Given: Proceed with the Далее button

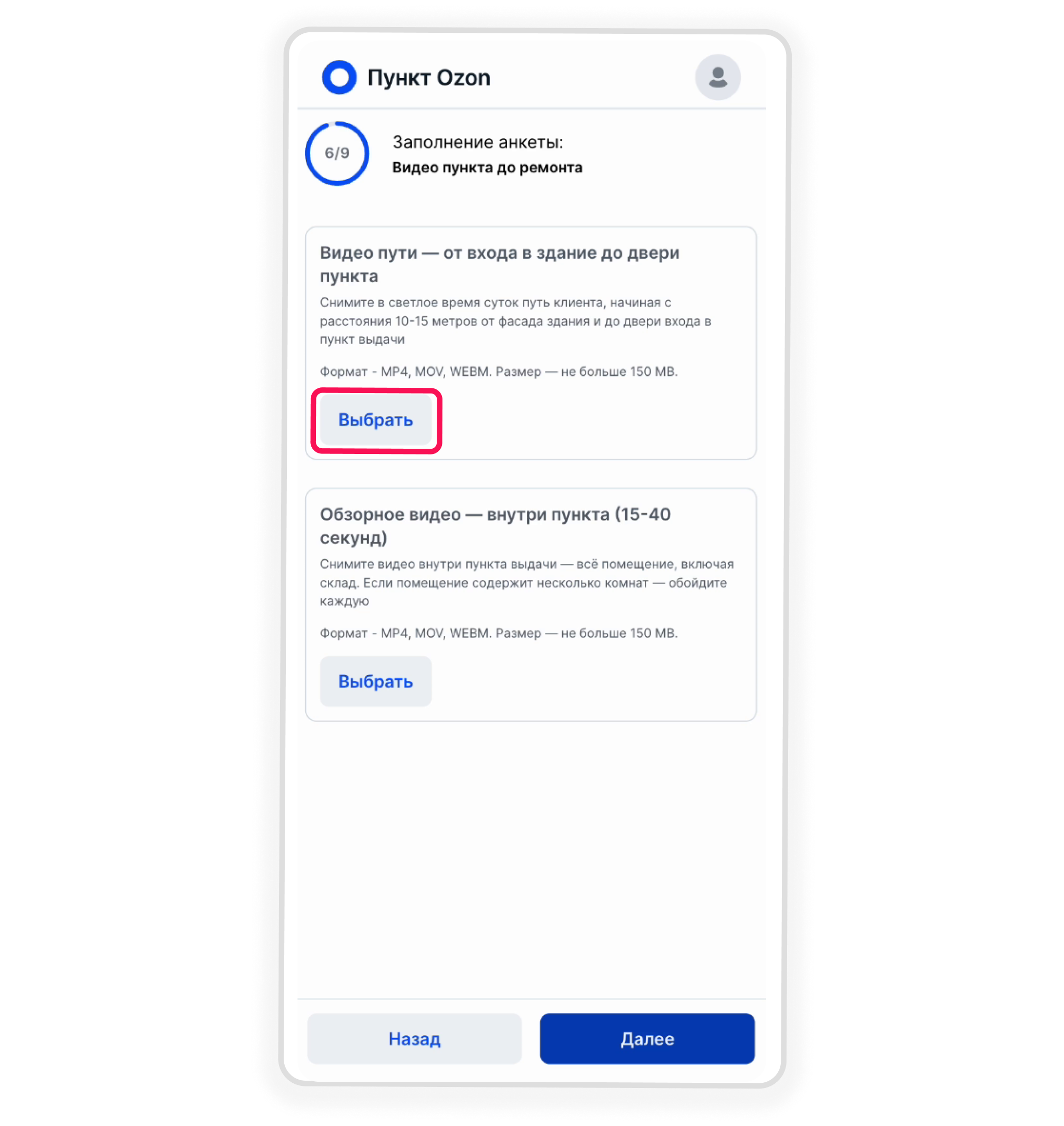Looking at the screenshot, I should coord(647,1039).
